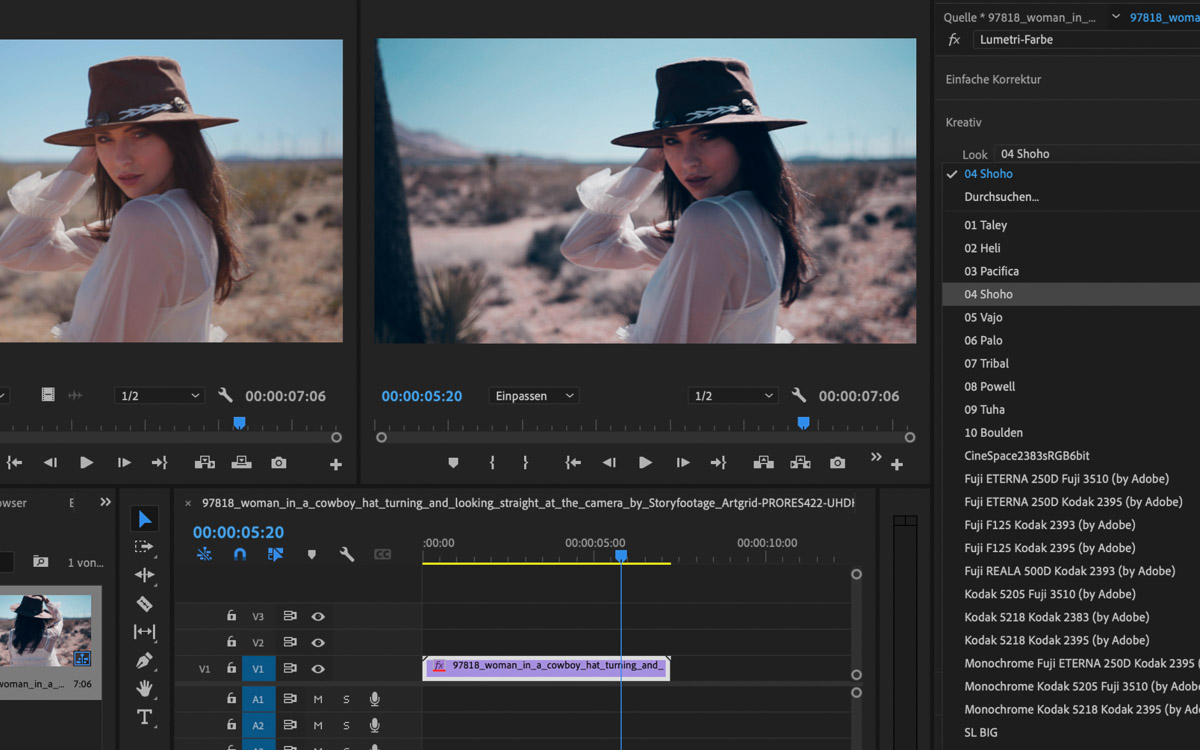
Task: Select the Pen tool in the toolbar
Action: pyautogui.click(x=144, y=661)
